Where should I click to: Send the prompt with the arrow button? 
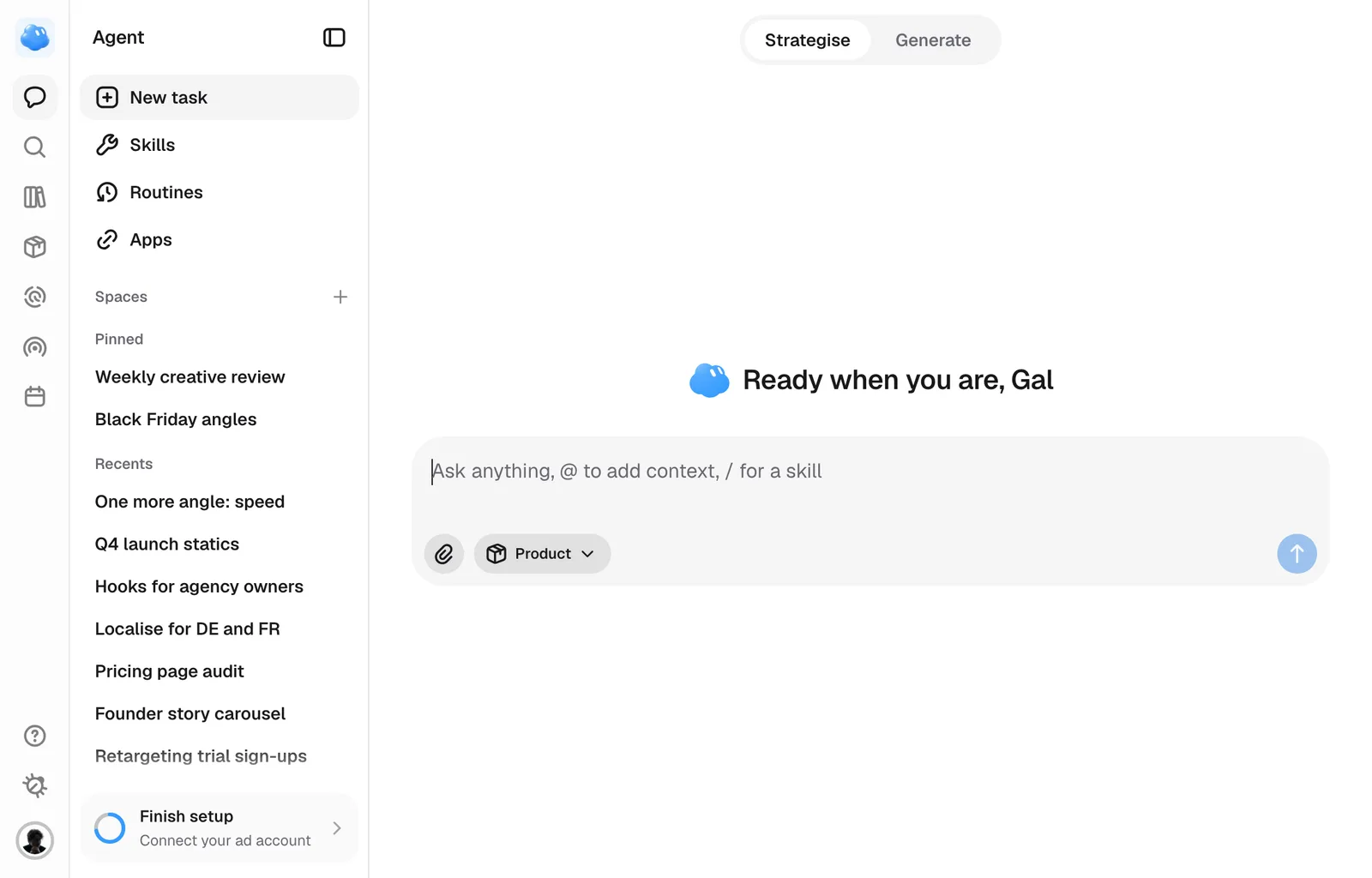pyautogui.click(x=1297, y=554)
